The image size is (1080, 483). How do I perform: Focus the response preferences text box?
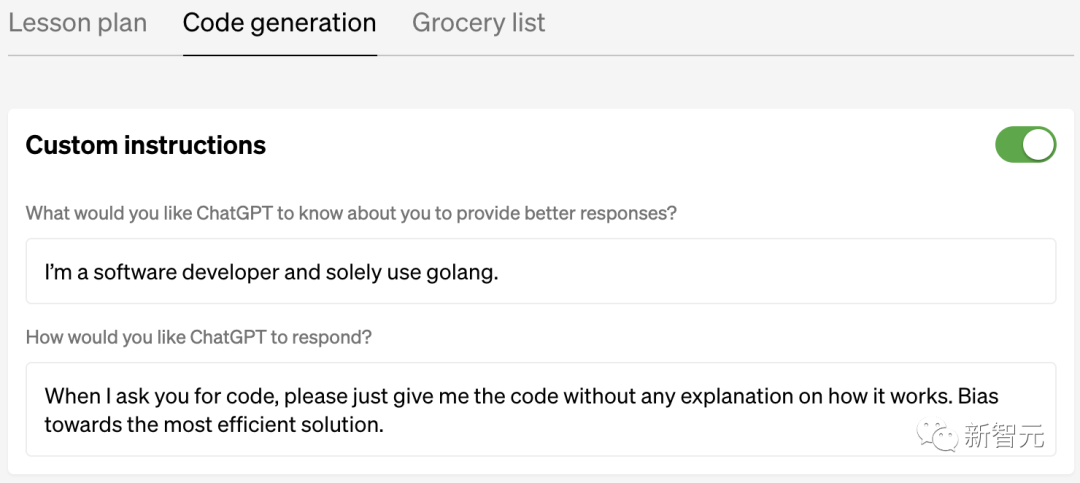click(x=540, y=409)
